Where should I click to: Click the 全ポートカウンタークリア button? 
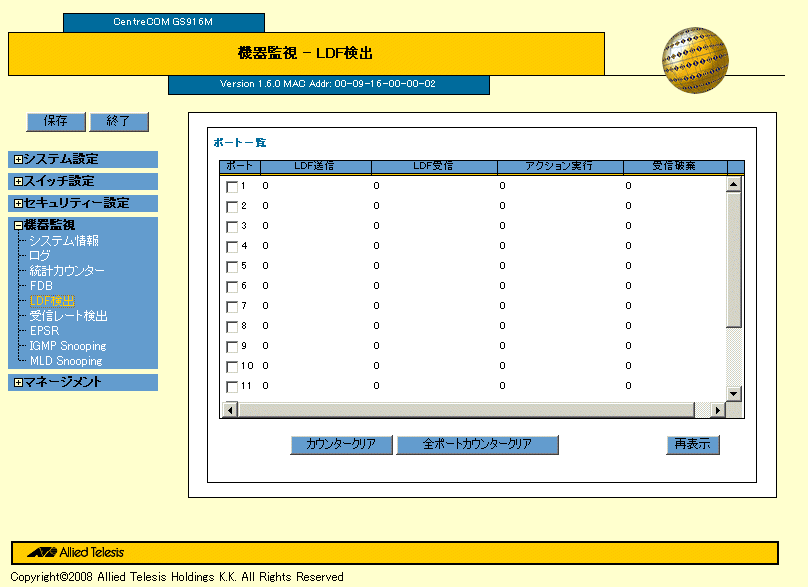(x=477, y=445)
